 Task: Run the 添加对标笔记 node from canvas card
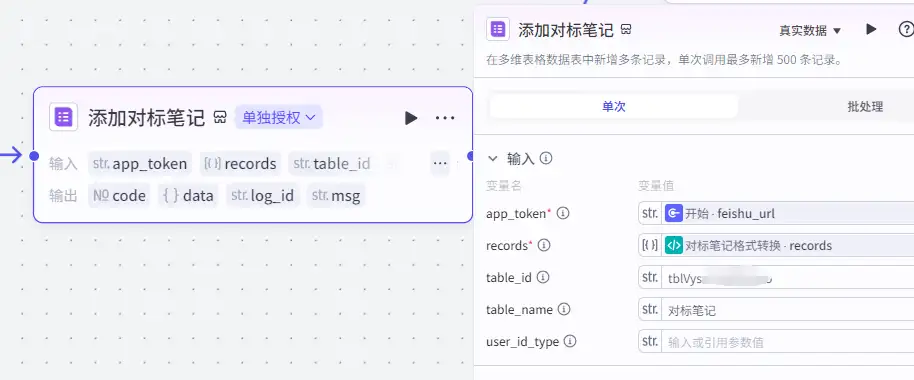pos(411,118)
